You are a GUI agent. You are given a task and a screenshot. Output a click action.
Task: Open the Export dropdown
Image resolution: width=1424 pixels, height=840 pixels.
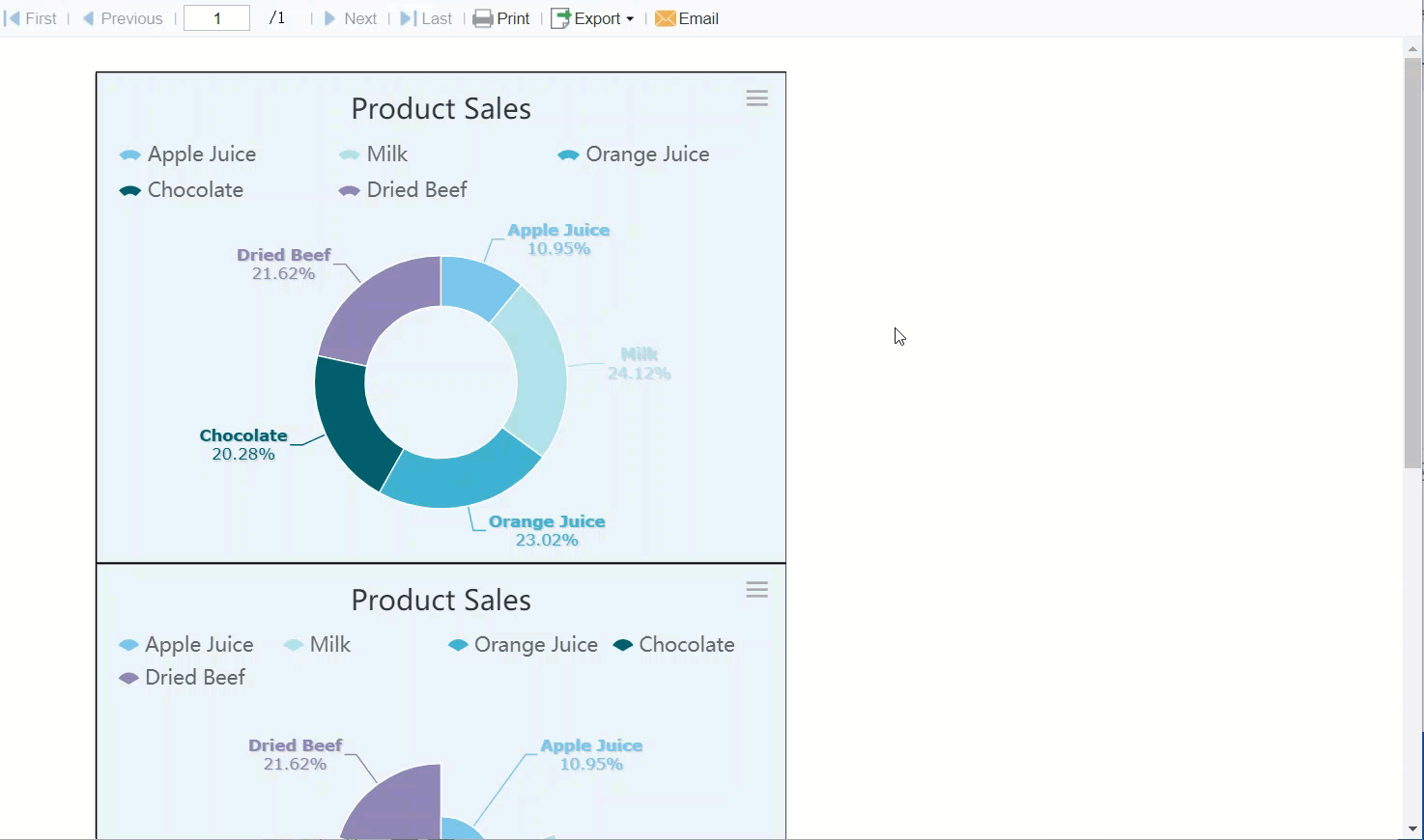pyautogui.click(x=592, y=18)
